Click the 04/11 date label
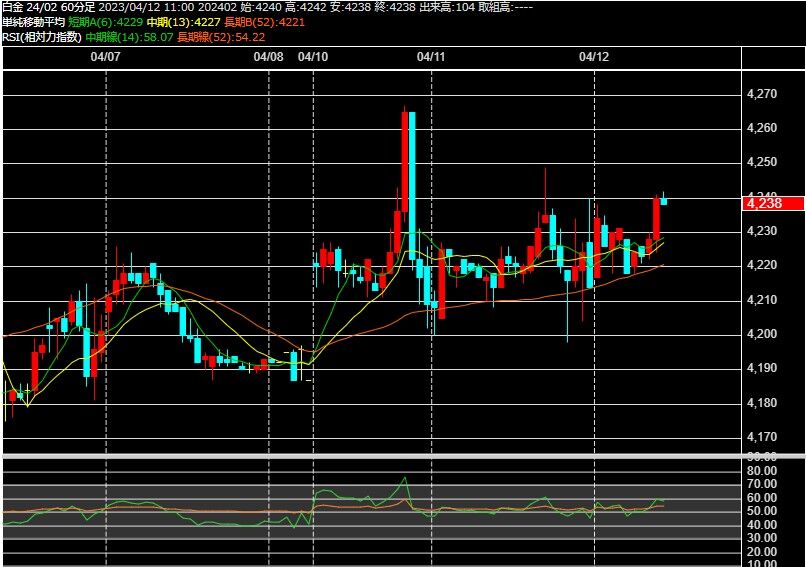Image resolution: width=806 pixels, height=567 pixels. (431, 57)
